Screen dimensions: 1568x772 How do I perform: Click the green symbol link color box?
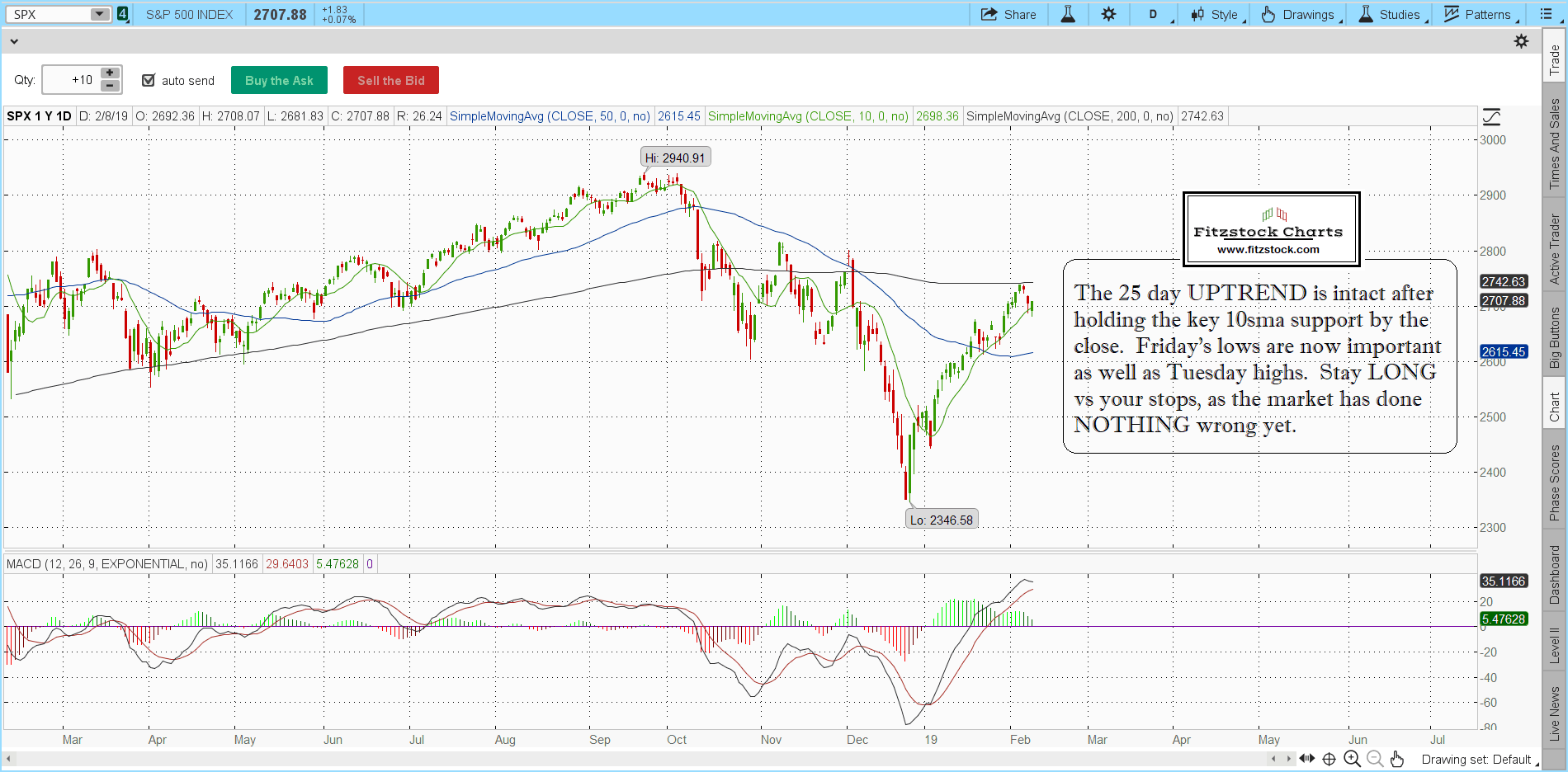(123, 14)
